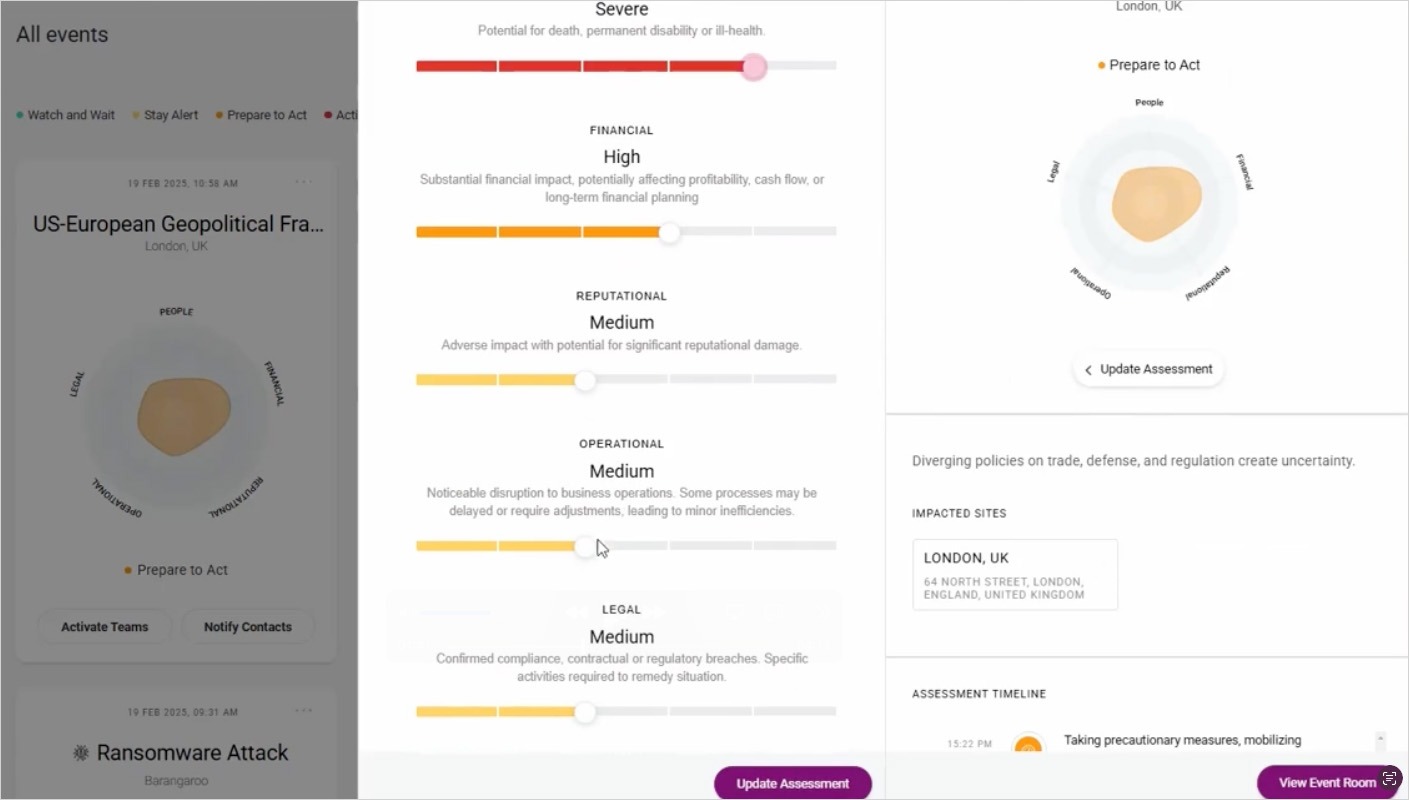Image resolution: width=1409 pixels, height=800 pixels.
Task: Open the View Event Room button
Action: (x=1327, y=783)
